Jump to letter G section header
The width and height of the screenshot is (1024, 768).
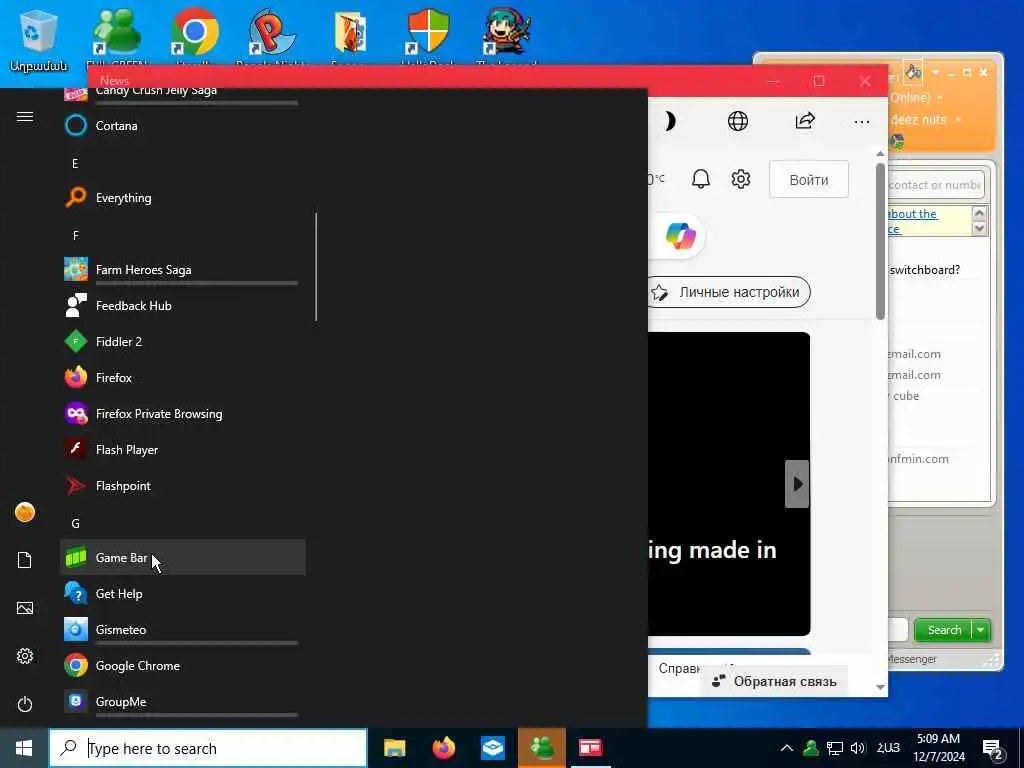(75, 523)
